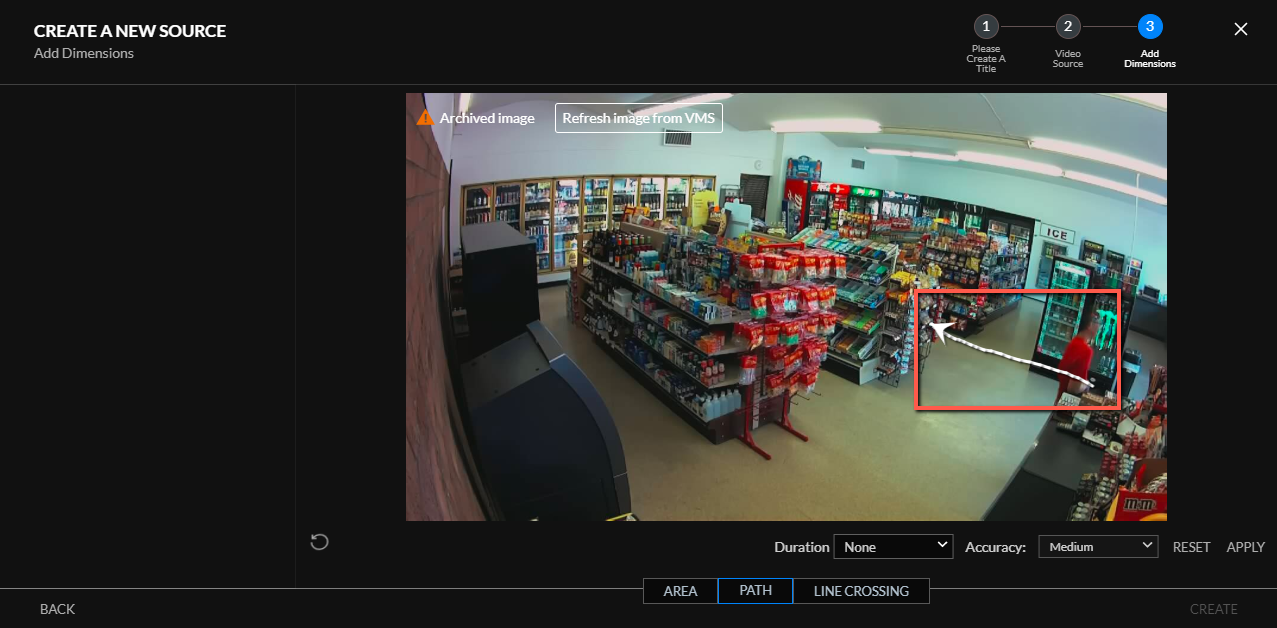
Task: Open the Duration dropdown
Action: (x=894, y=547)
